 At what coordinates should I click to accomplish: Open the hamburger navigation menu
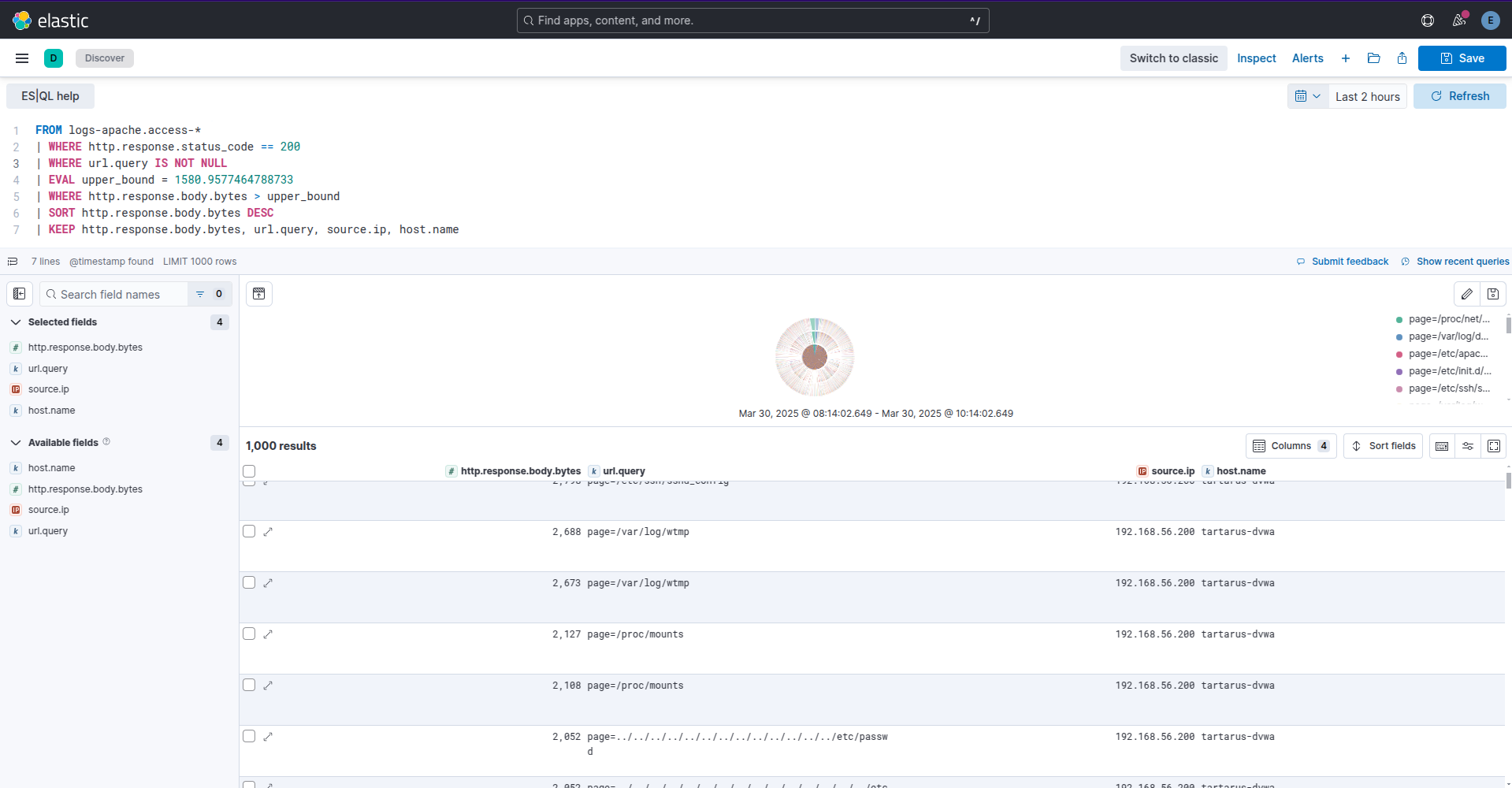click(22, 58)
